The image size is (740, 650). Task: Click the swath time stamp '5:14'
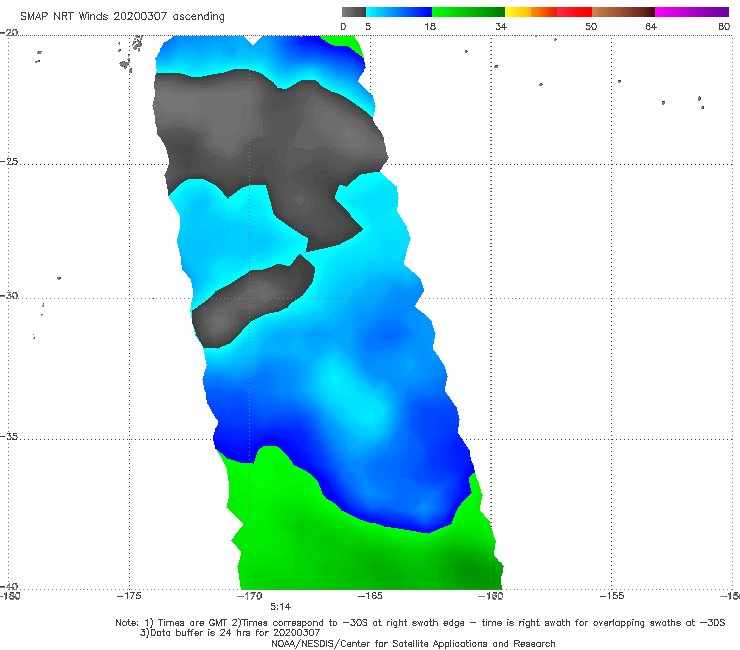pyautogui.click(x=280, y=607)
